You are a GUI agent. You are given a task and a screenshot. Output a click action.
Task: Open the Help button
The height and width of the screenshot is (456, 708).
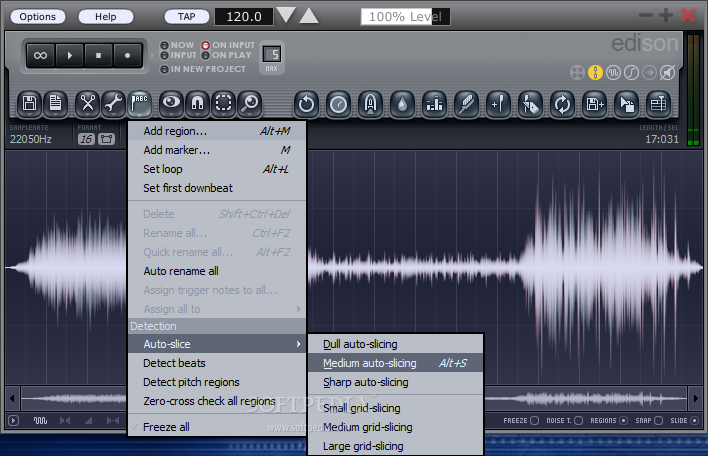[x=106, y=17]
